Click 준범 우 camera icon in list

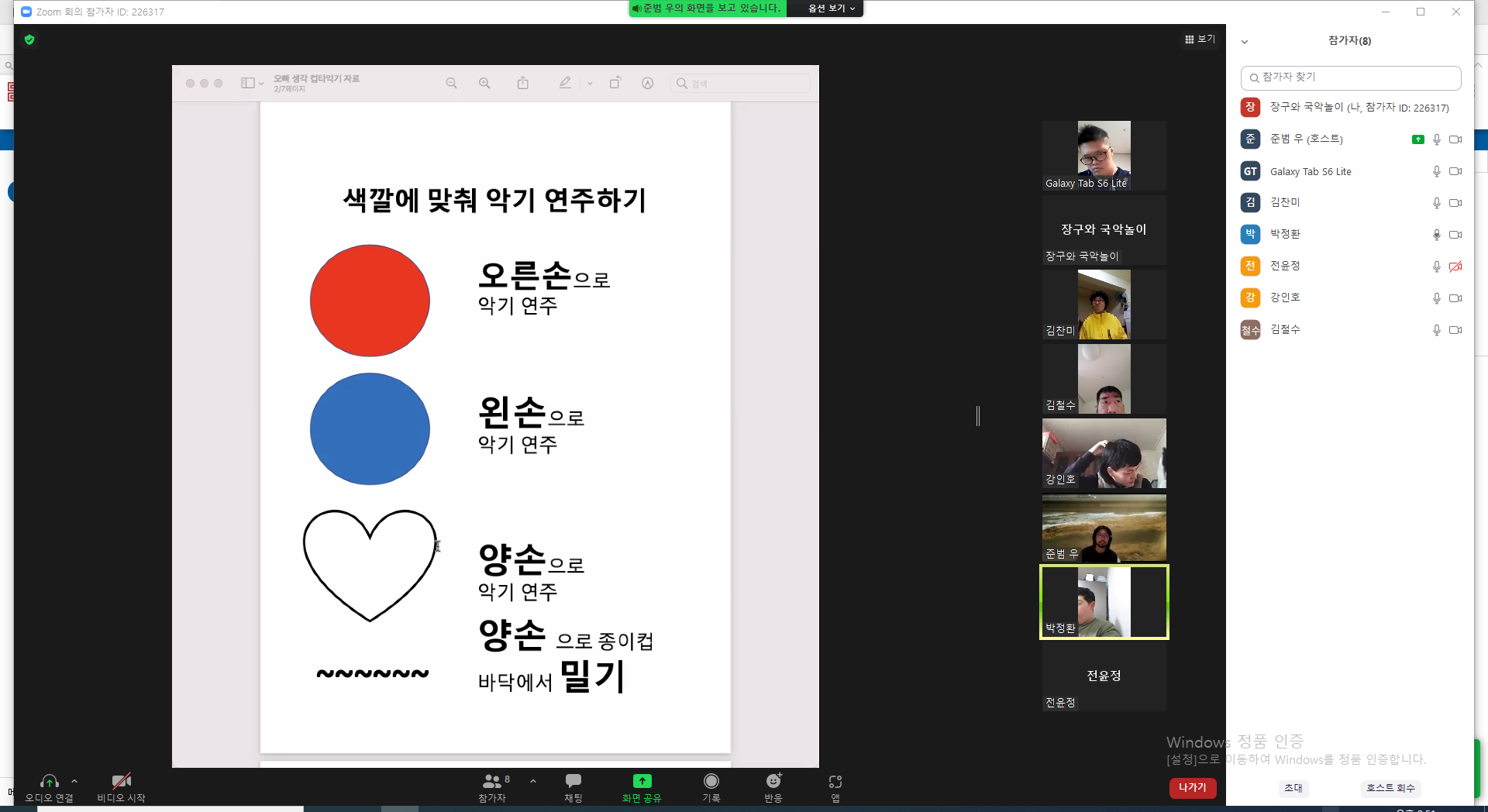click(1455, 139)
